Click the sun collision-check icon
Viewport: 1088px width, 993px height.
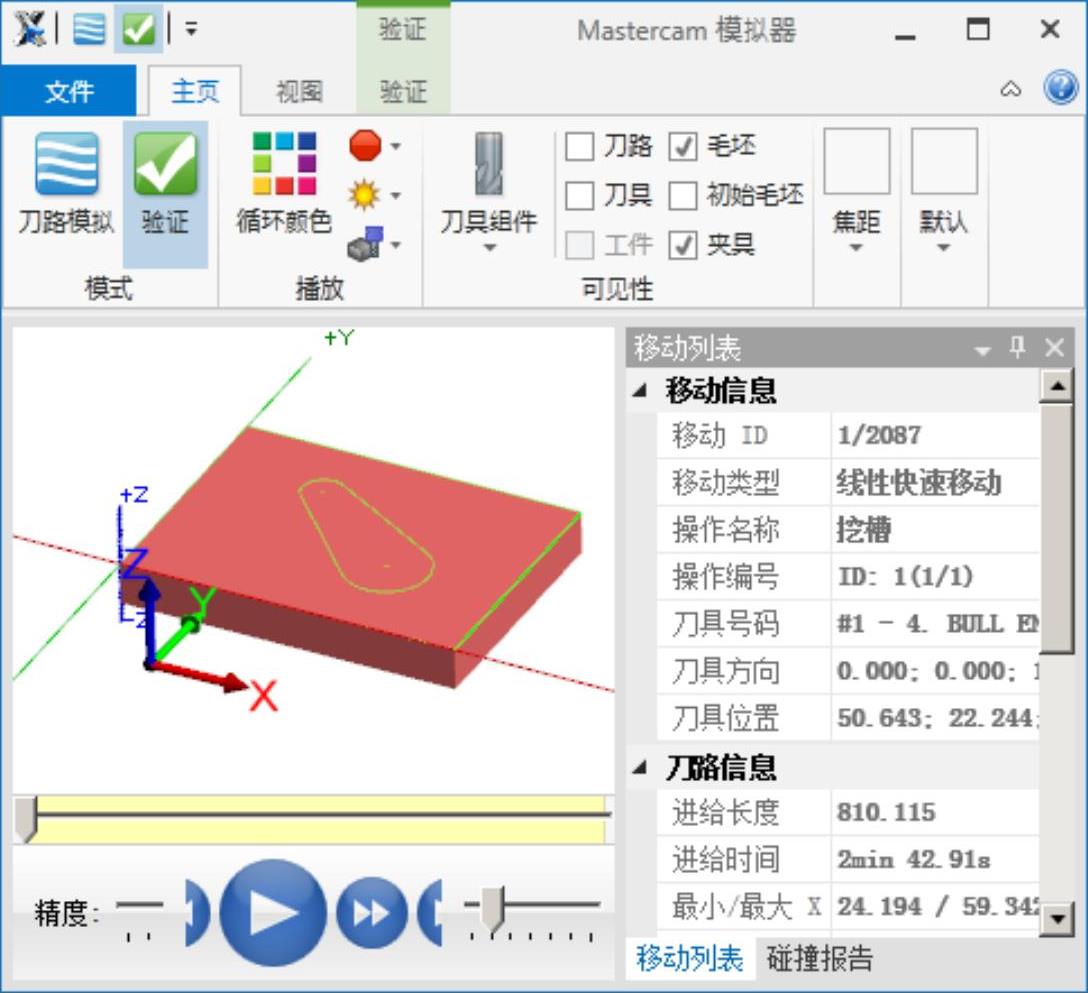[x=364, y=195]
